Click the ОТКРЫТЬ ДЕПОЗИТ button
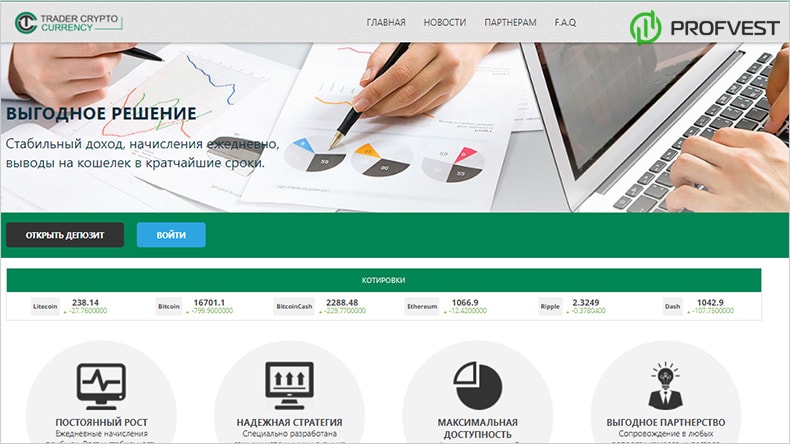This screenshot has width=790, height=444. click(x=65, y=235)
